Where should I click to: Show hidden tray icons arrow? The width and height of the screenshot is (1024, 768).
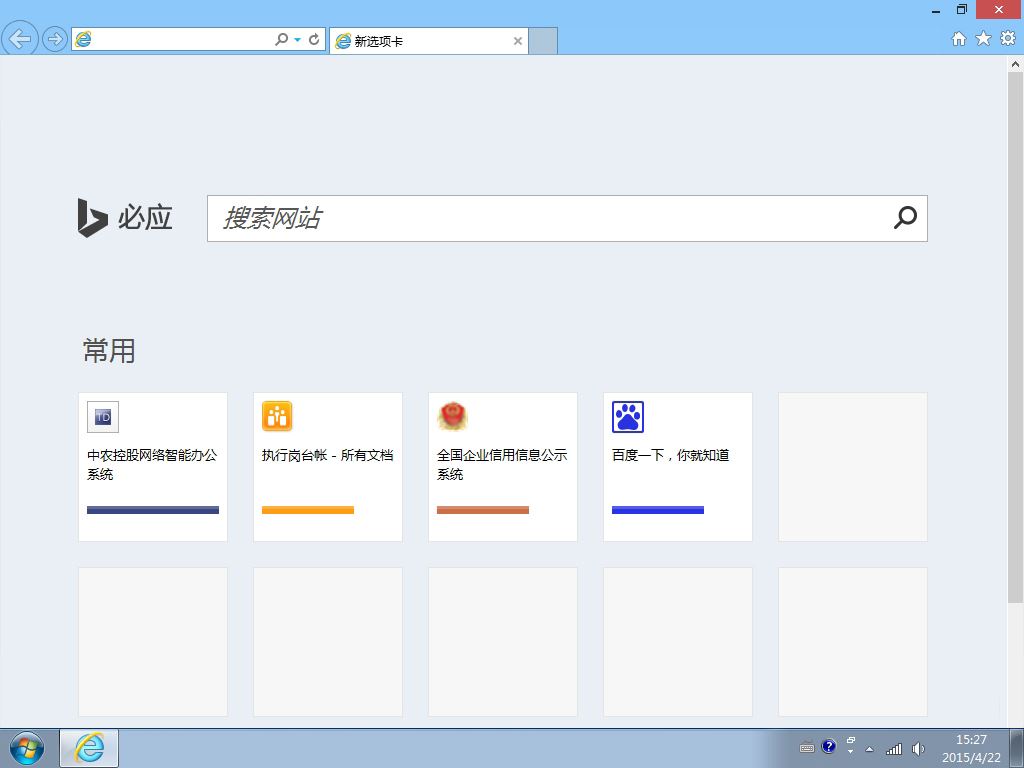point(869,750)
